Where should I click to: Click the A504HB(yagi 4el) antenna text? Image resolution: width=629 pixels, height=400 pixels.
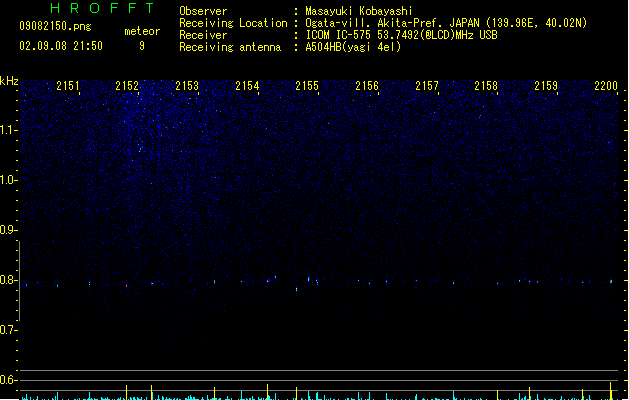tap(353, 47)
